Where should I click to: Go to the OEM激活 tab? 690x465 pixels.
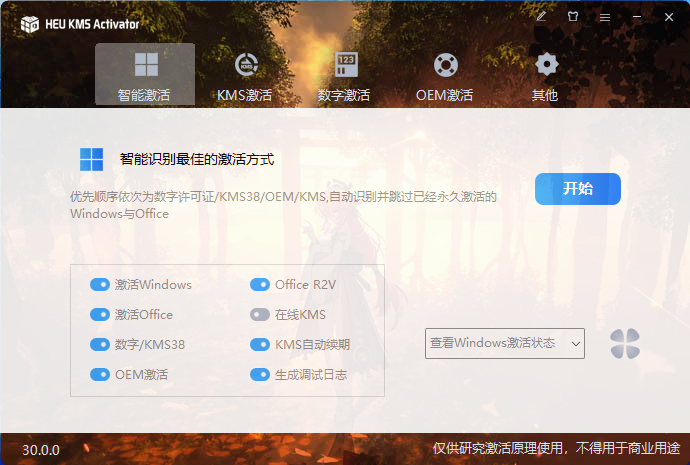point(445,75)
